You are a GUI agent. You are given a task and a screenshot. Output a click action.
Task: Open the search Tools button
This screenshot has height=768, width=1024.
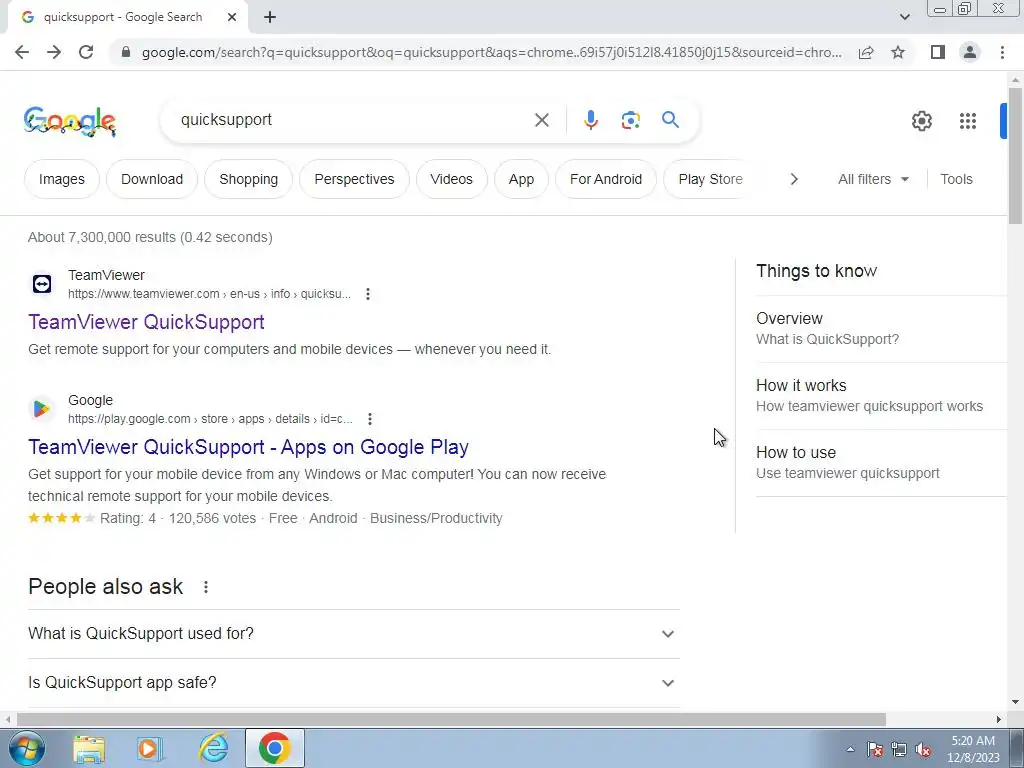(x=956, y=179)
